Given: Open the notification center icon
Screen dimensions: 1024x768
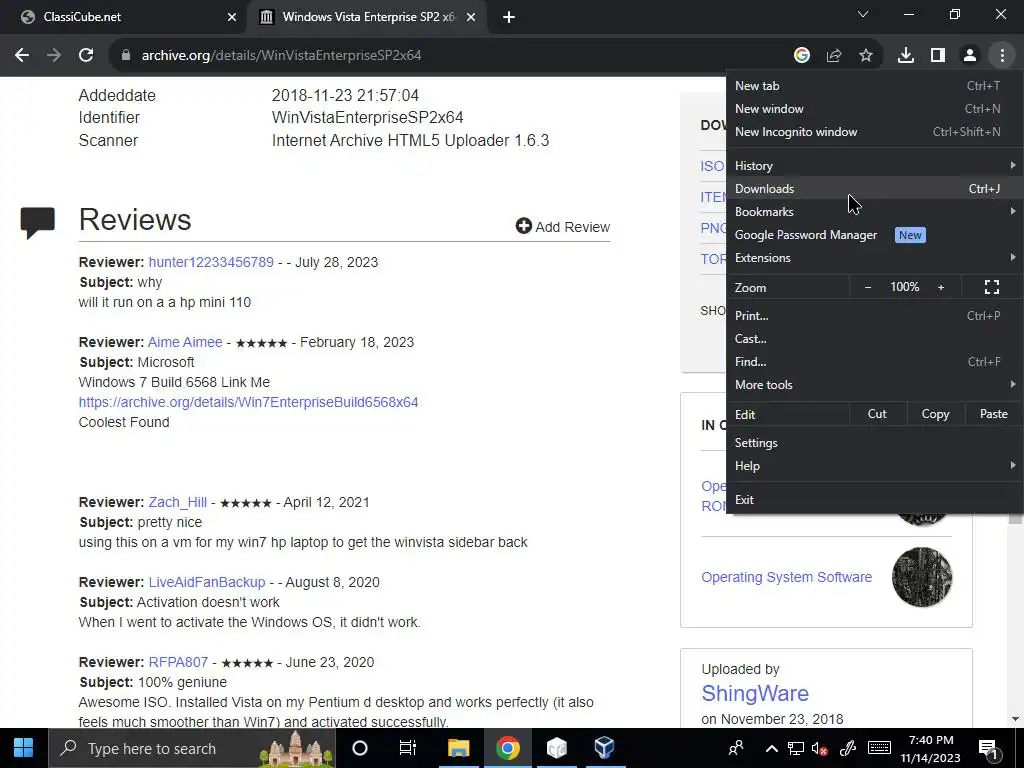Looking at the screenshot, I should click(x=989, y=749).
